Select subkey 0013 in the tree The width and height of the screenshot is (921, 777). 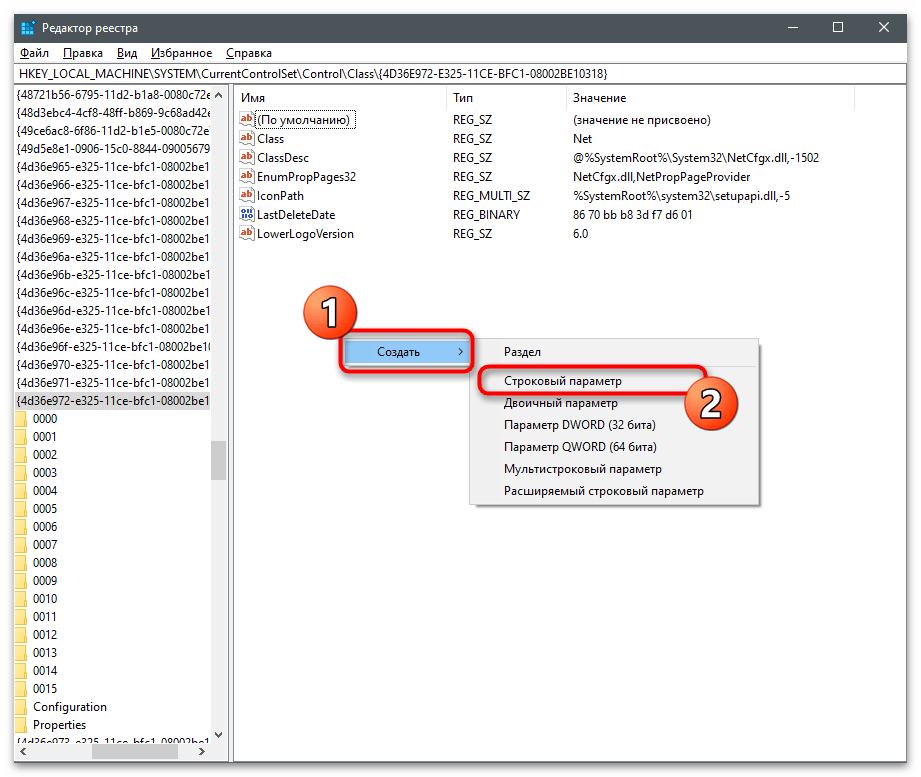coord(45,652)
